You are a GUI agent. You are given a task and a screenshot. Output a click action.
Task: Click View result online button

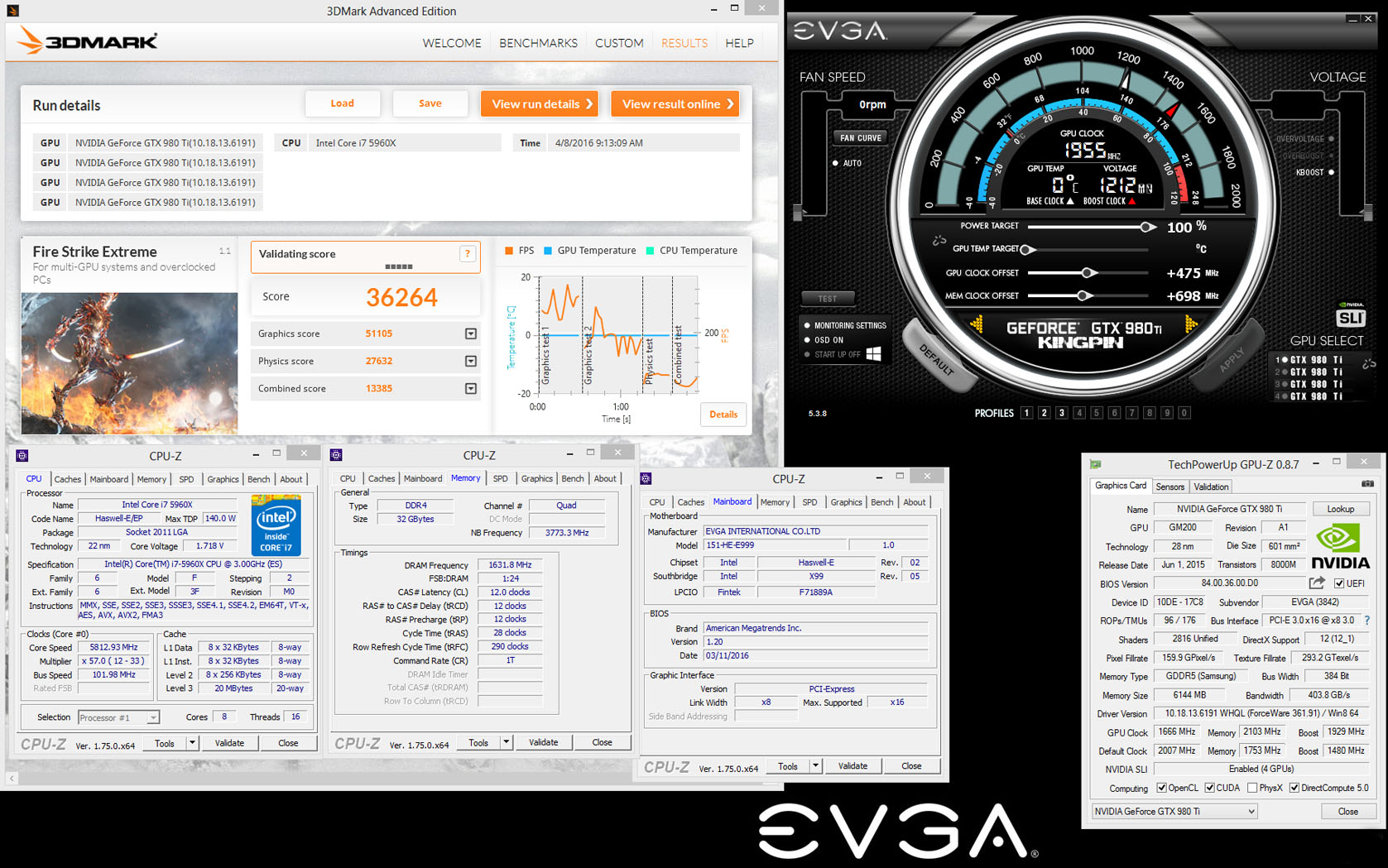(675, 103)
